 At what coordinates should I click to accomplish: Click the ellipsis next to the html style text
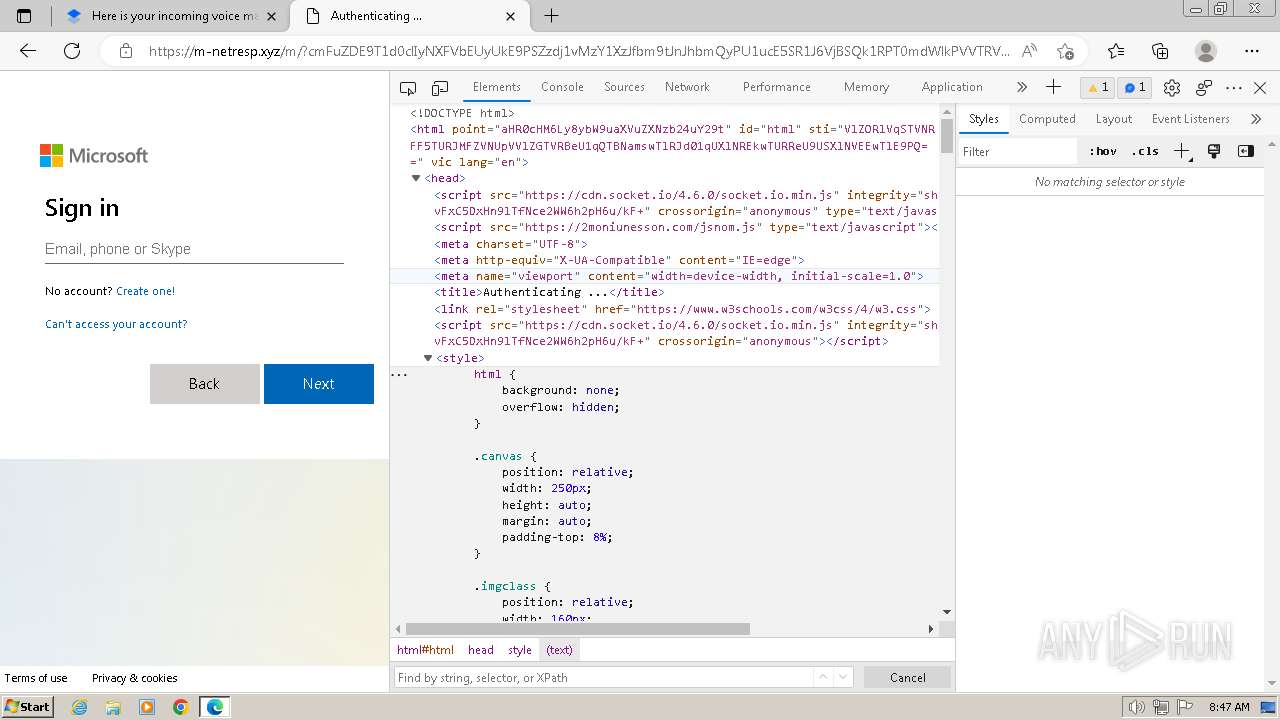399,374
